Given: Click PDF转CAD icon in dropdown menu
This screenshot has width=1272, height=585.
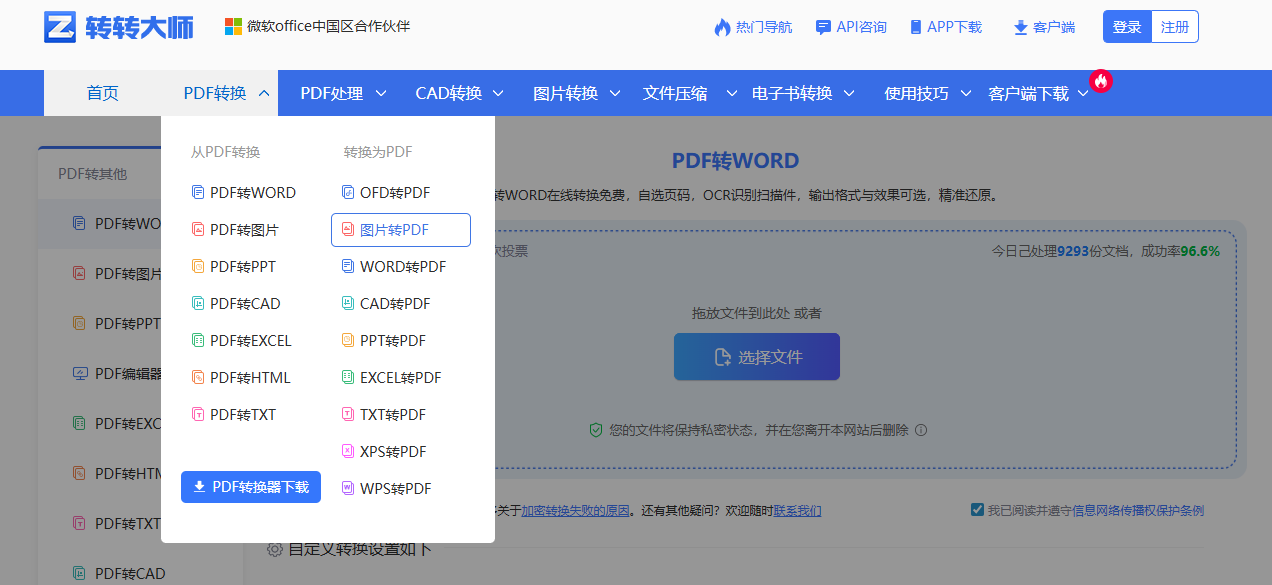Looking at the screenshot, I should (198, 304).
